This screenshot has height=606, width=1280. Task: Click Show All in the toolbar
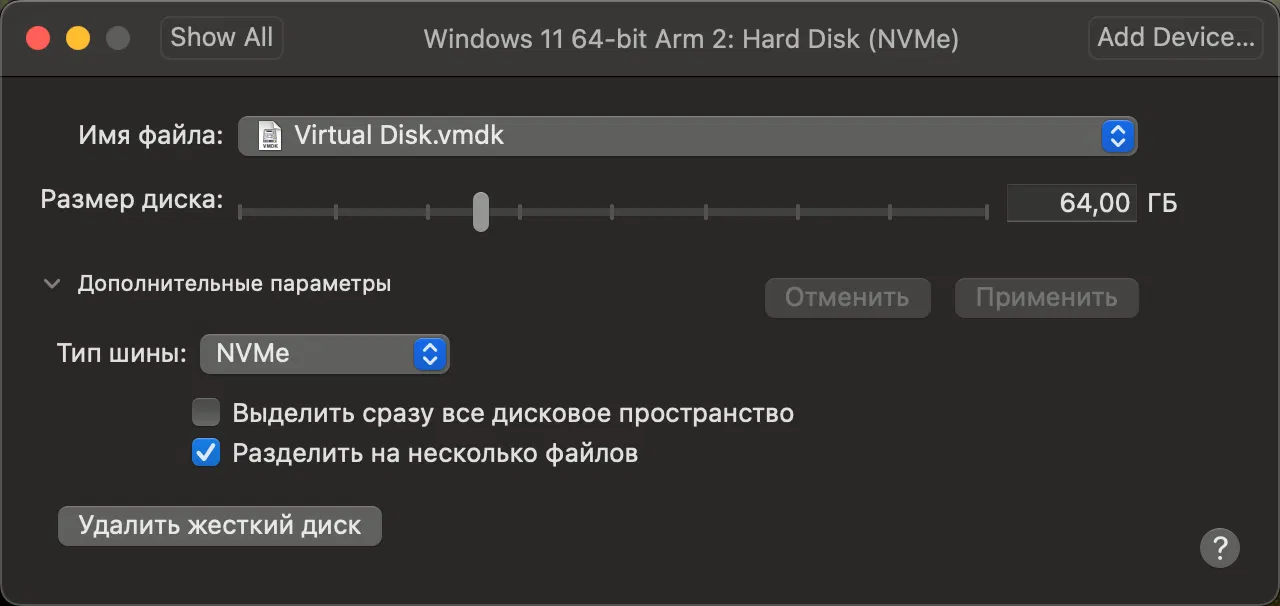click(221, 38)
